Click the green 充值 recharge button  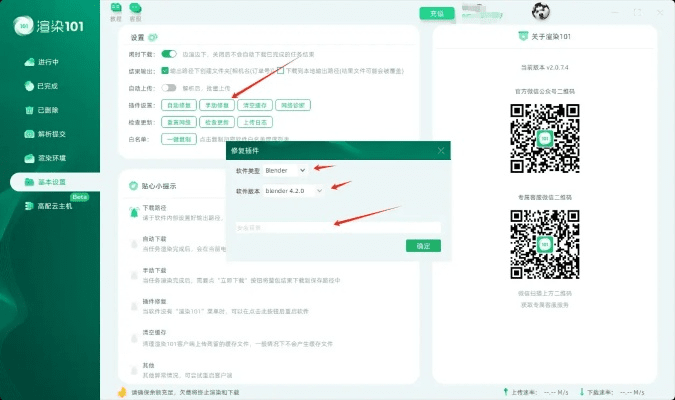pyautogui.click(x=437, y=13)
